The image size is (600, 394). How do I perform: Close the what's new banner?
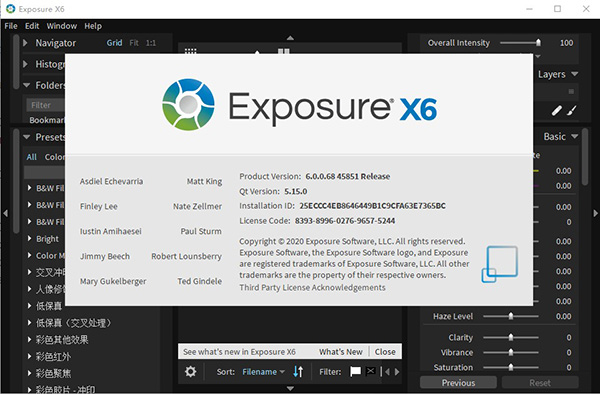coord(385,352)
